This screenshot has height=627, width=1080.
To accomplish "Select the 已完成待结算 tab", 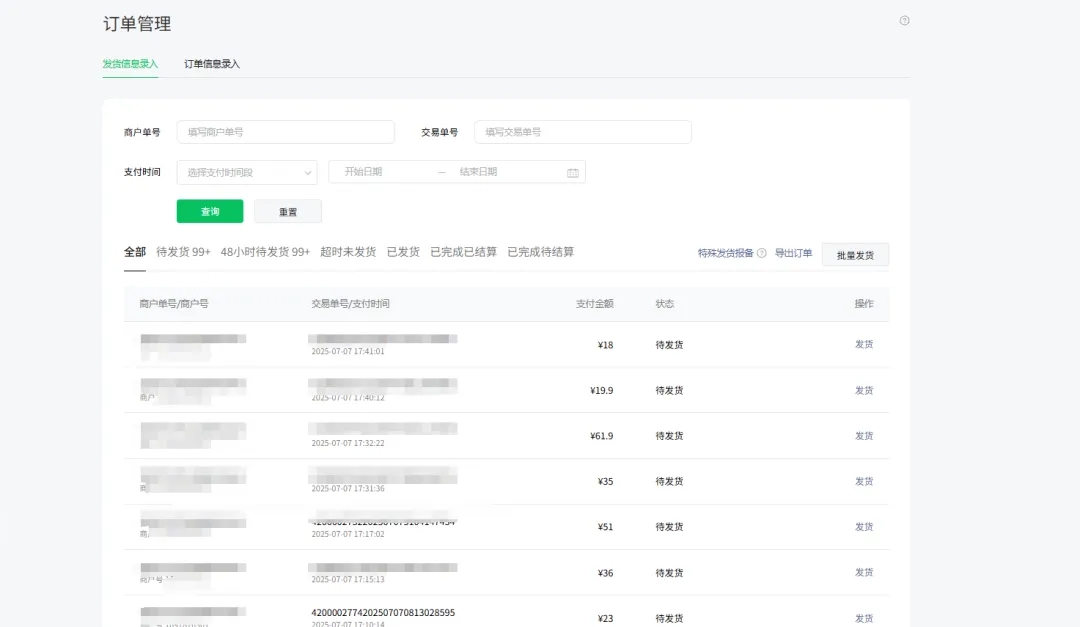I will (543, 252).
